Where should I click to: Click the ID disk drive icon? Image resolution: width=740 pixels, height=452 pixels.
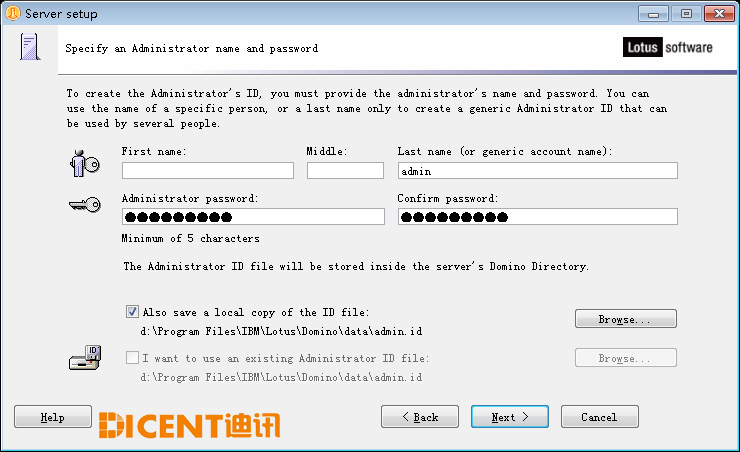click(85, 358)
